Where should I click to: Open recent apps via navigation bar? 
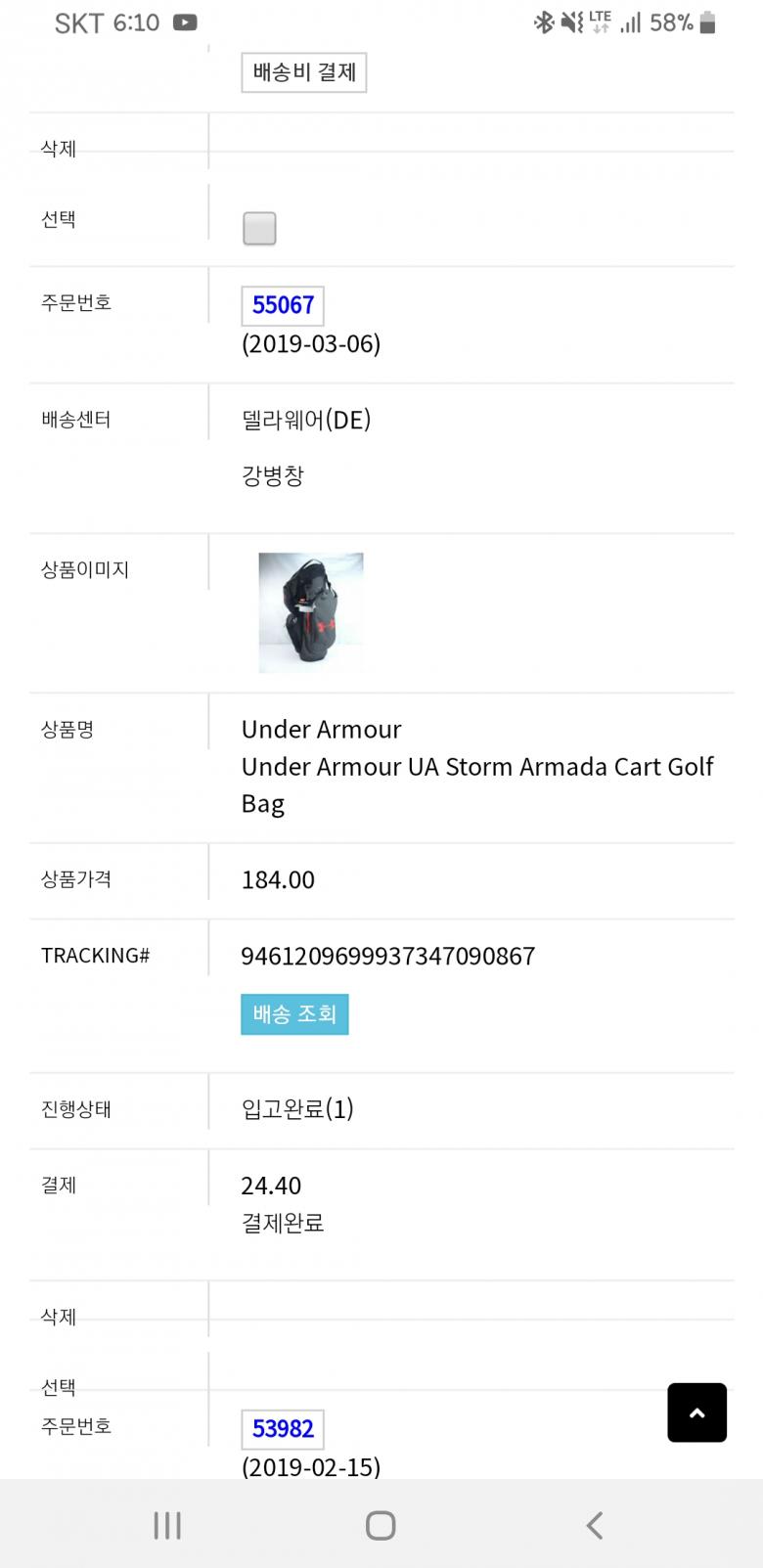point(167,1525)
